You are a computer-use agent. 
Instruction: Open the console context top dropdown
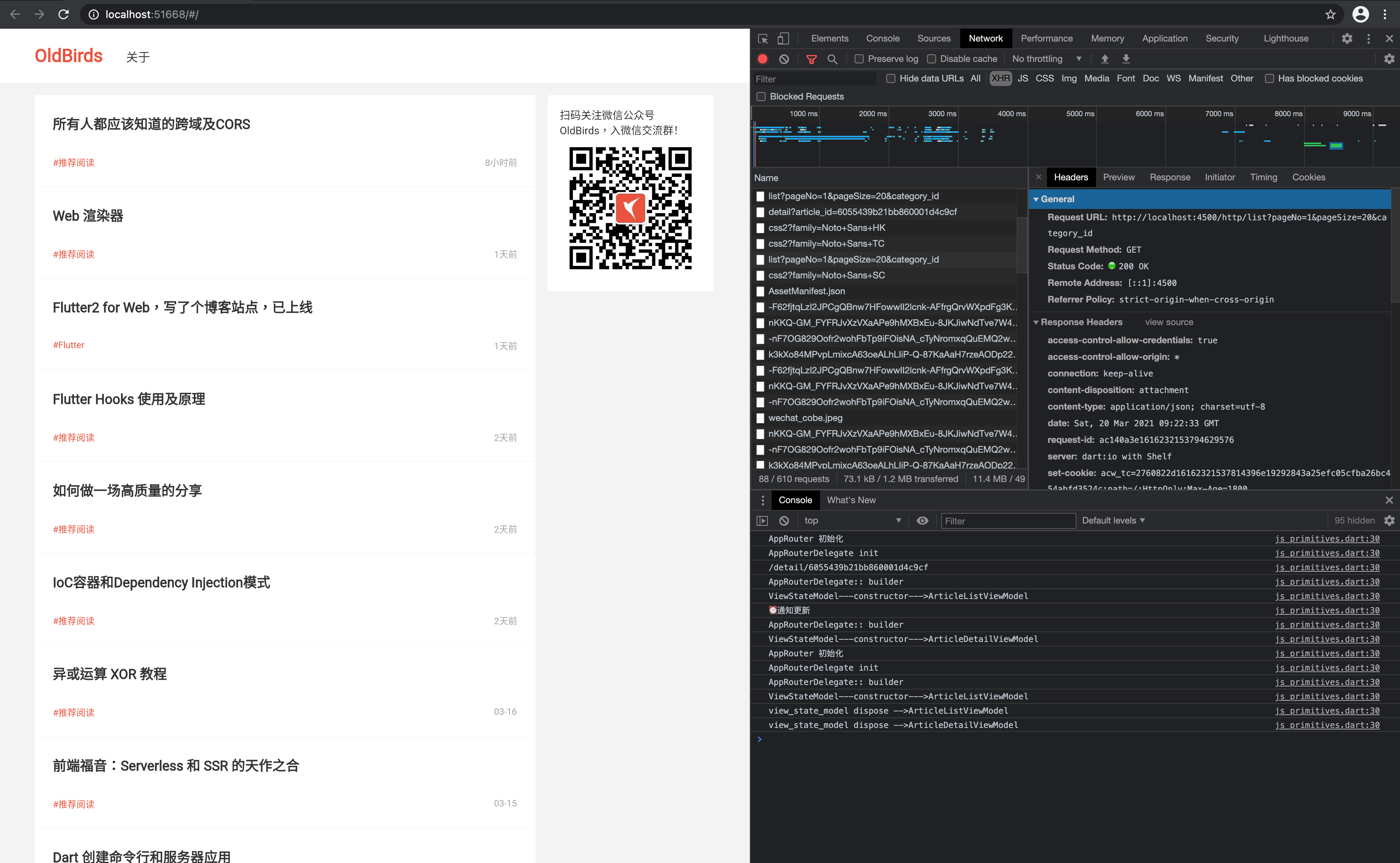pos(853,521)
